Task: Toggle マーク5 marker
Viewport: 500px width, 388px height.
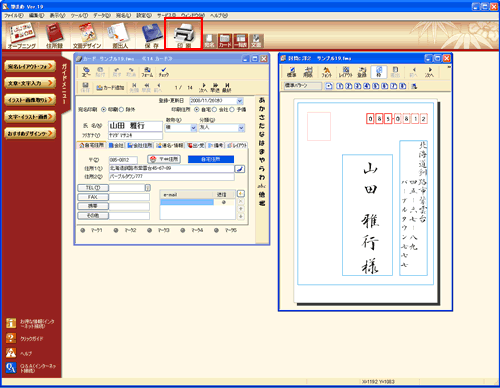Action: coord(217,230)
